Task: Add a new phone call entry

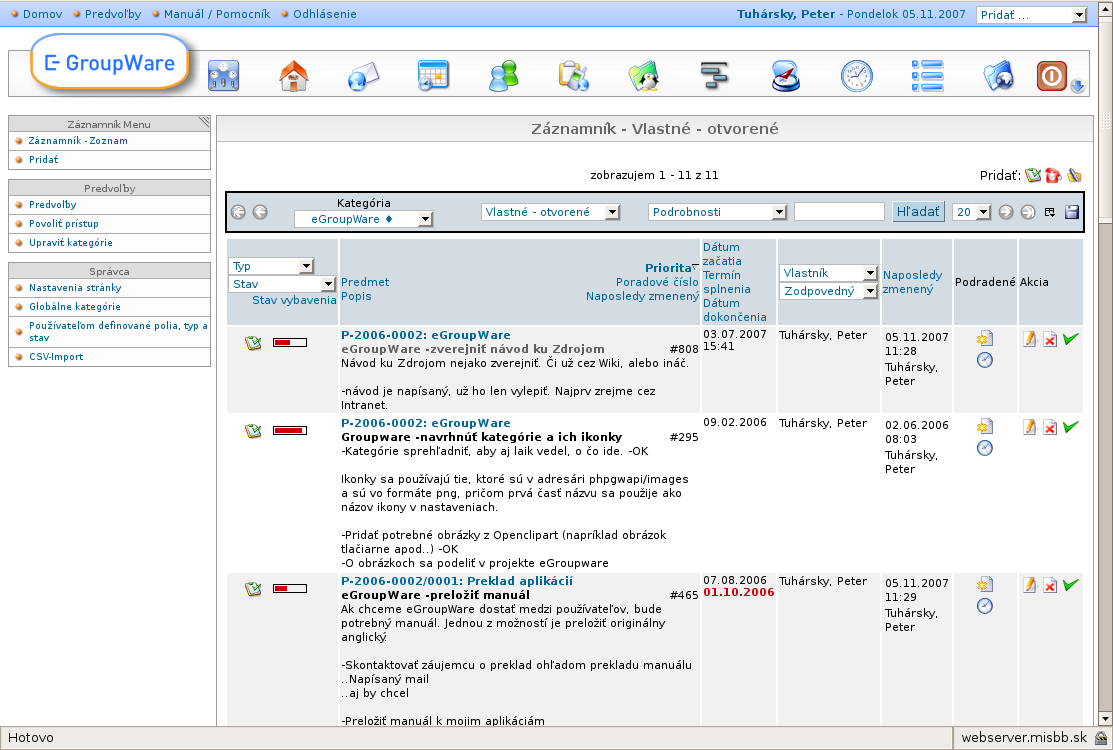Action: pyautogui.click(x=1053, y=175)
